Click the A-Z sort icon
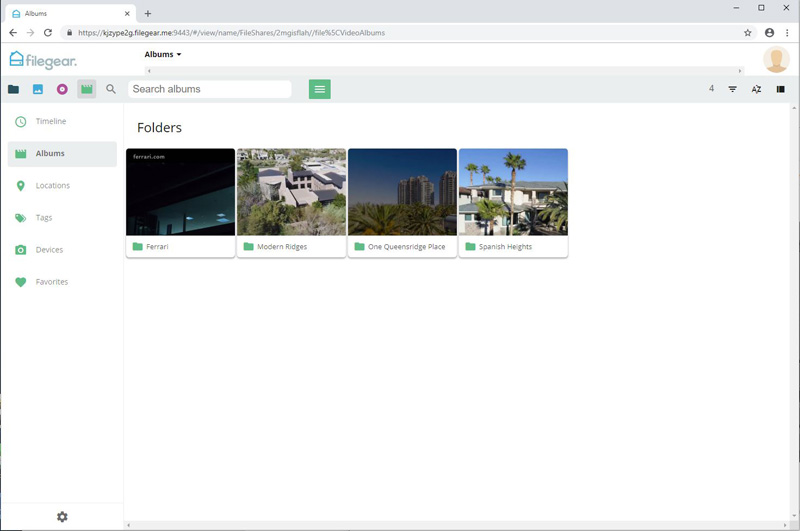 point(756,89)
